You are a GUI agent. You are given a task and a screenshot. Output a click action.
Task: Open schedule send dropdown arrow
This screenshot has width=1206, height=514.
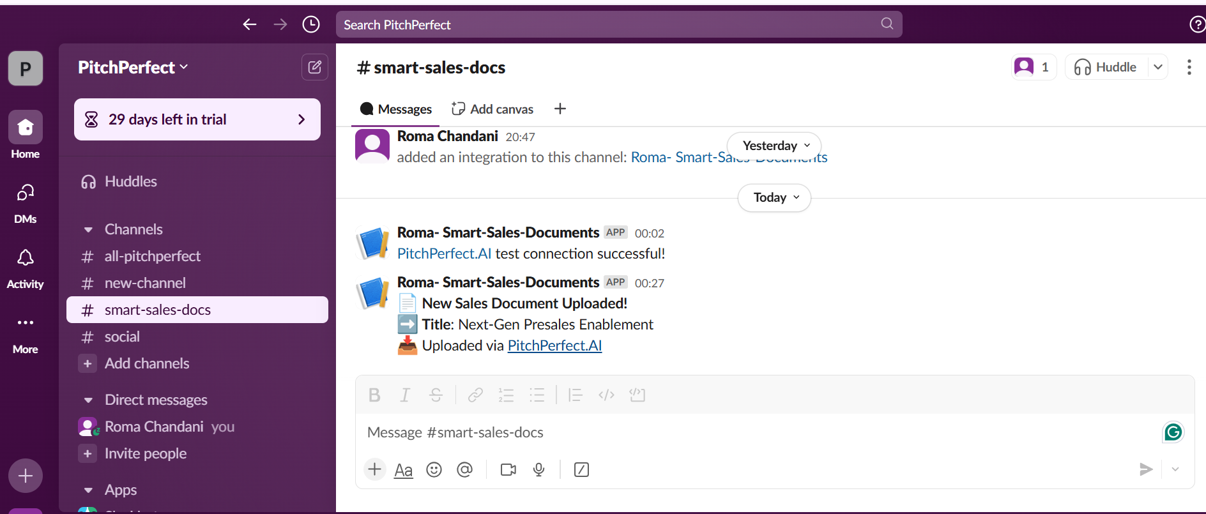1175,469
